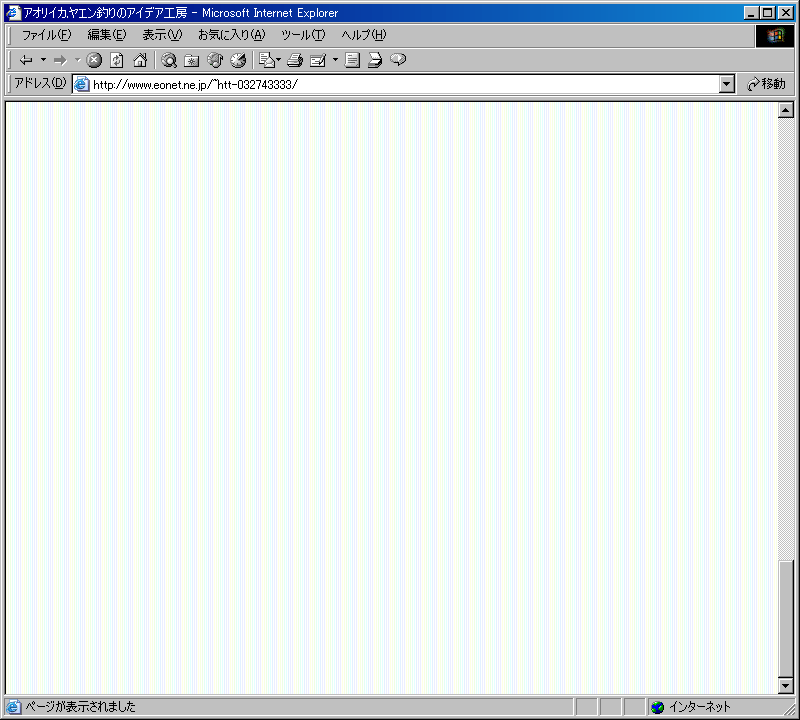Minimize the Internet Explorer window
The image size is (800, 720).
751,13
